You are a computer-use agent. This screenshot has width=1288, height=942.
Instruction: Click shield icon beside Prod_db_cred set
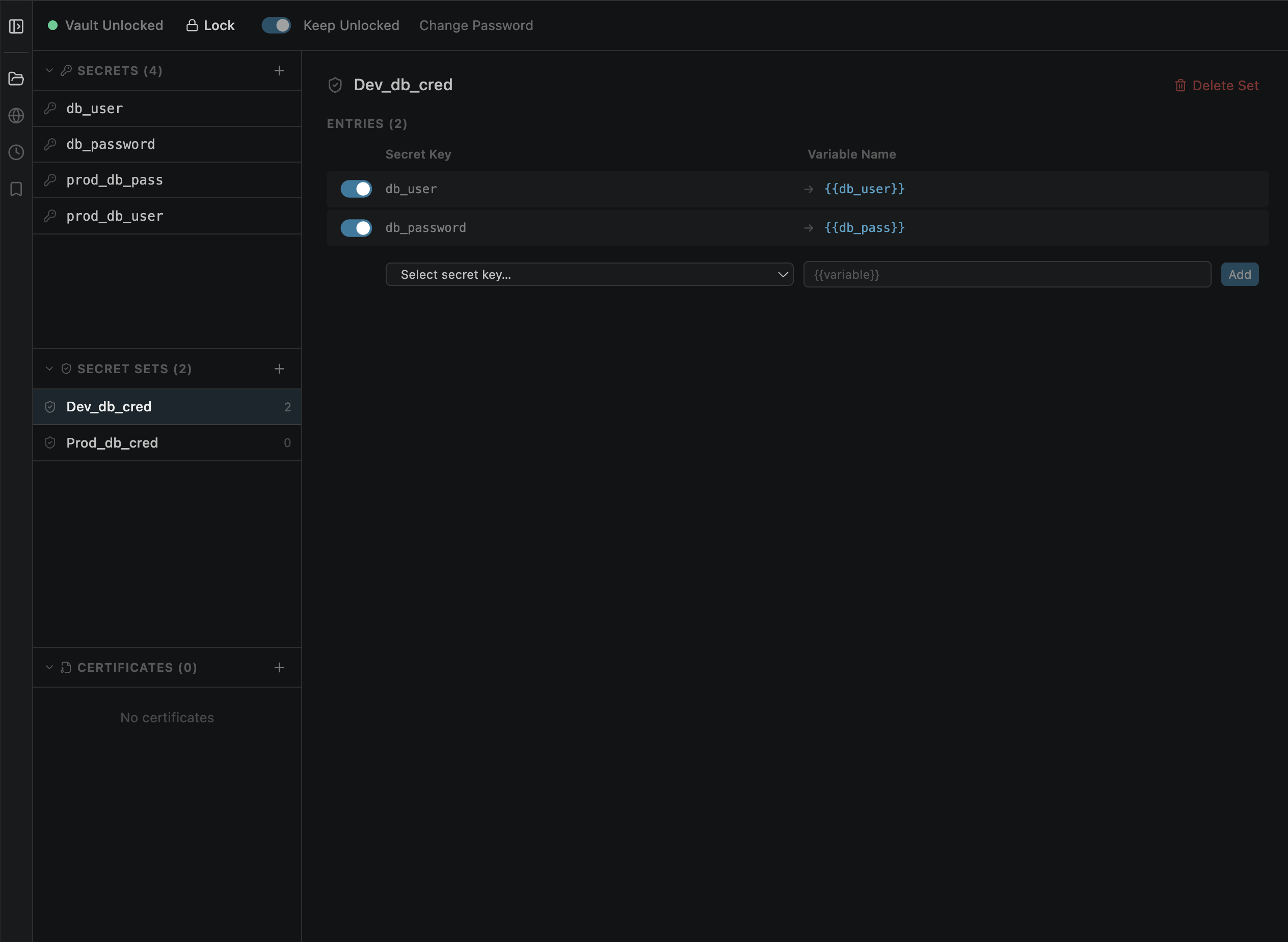50,443
